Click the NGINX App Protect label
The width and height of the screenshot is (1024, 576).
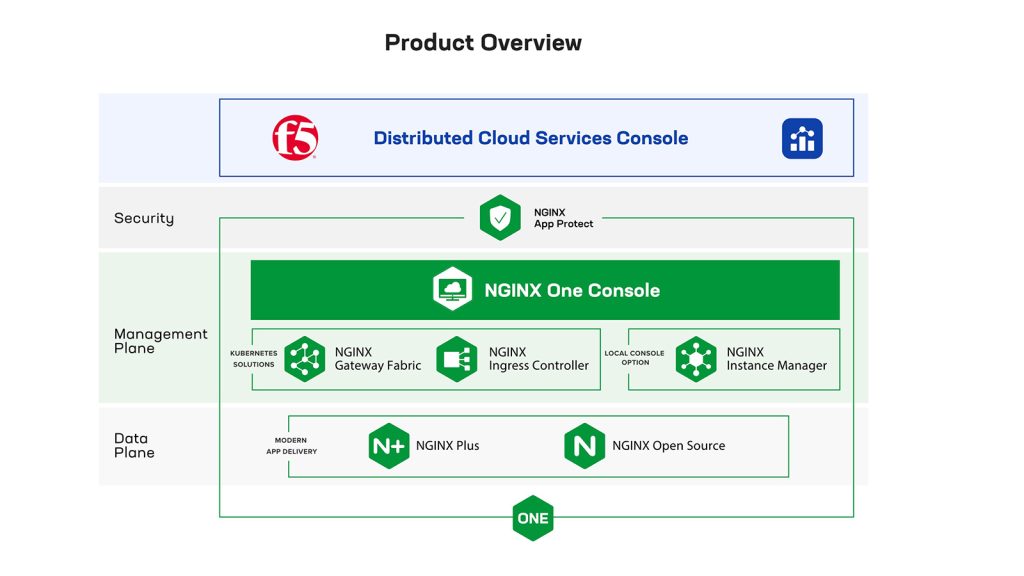pyautogui.click(x=564, y=218)
